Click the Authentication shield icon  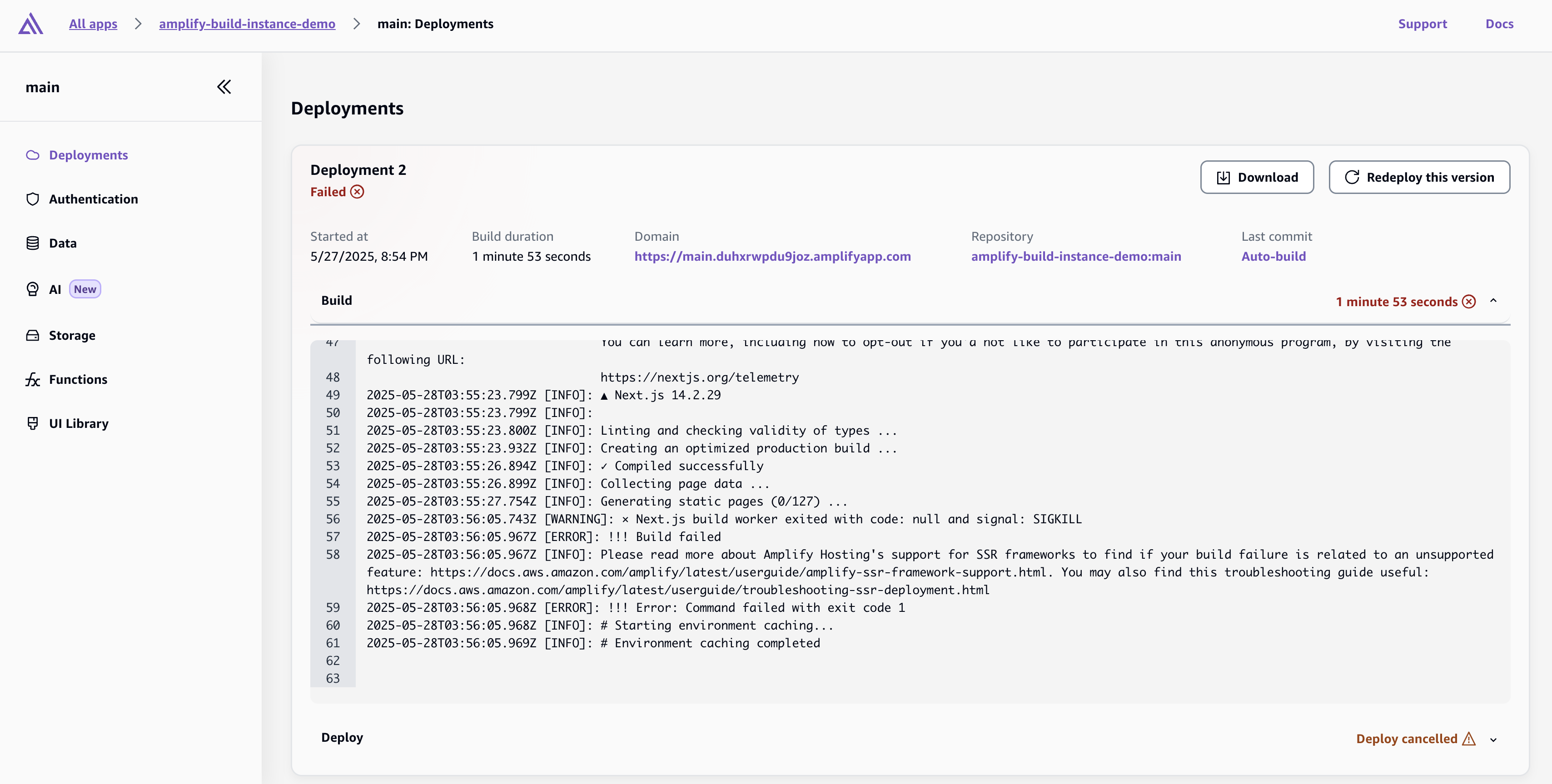(33, 199)
